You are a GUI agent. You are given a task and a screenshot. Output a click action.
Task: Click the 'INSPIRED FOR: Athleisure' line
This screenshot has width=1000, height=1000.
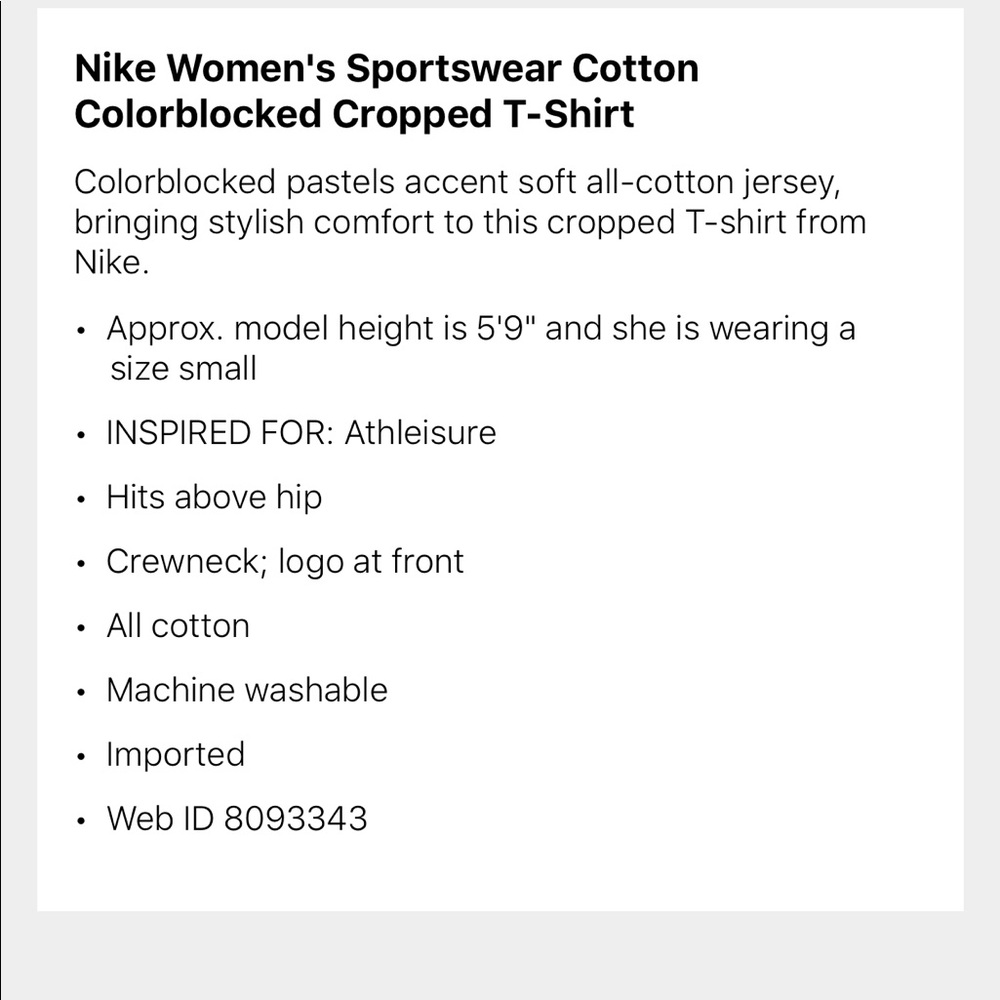point(301,433)
